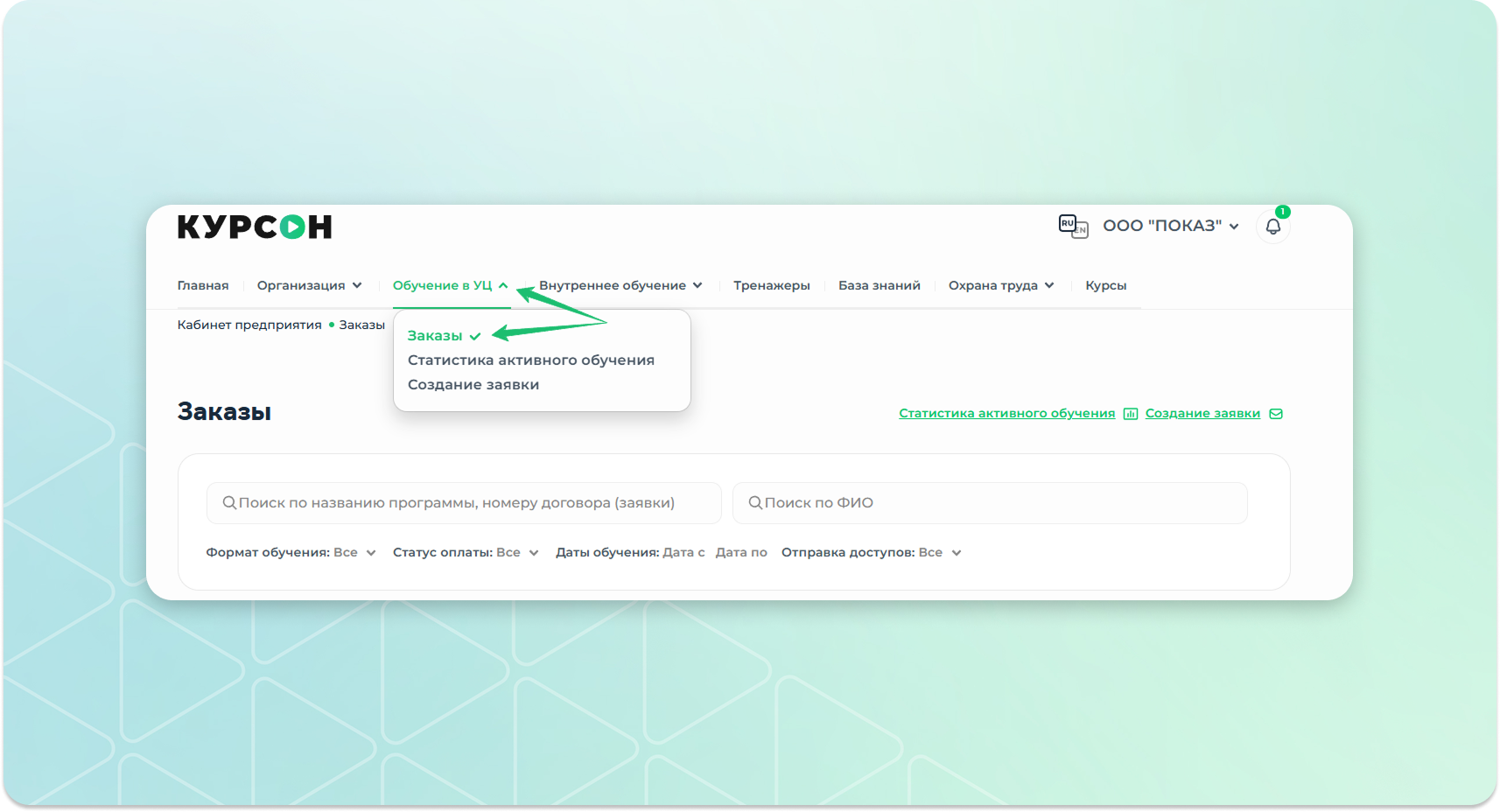Screen dimensions: 1500x812
Task: Click the magnifier icon in program search
Action: tap(229, 503)
